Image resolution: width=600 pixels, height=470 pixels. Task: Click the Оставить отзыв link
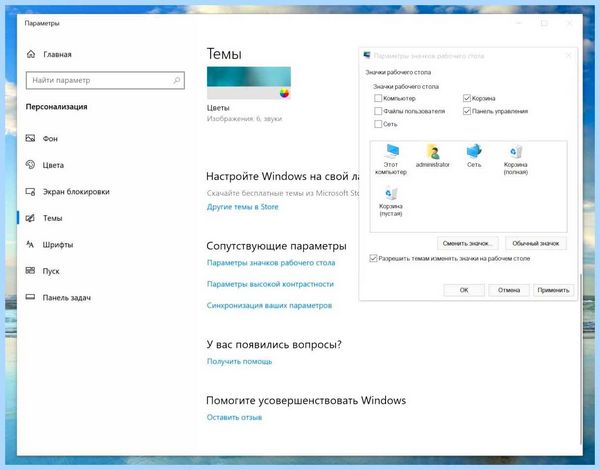pyautogui.click(x=234, y=417)
